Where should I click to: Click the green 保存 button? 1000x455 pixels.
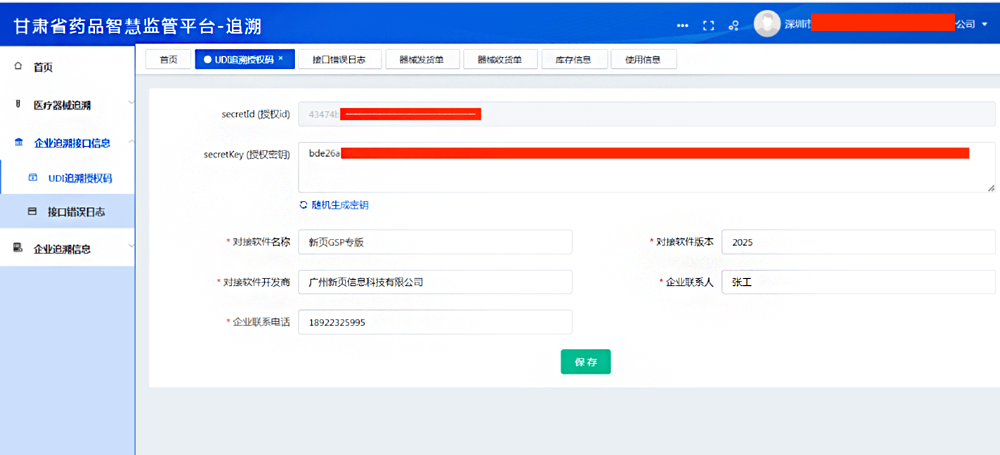coord(585,362)
